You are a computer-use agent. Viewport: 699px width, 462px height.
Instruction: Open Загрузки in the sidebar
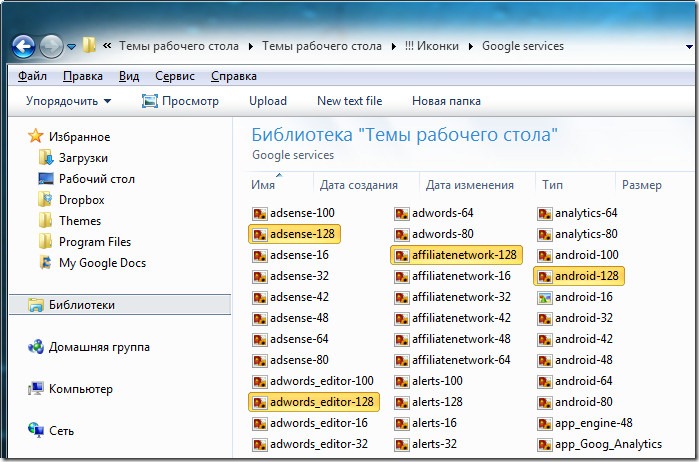[x=74, y=158]
